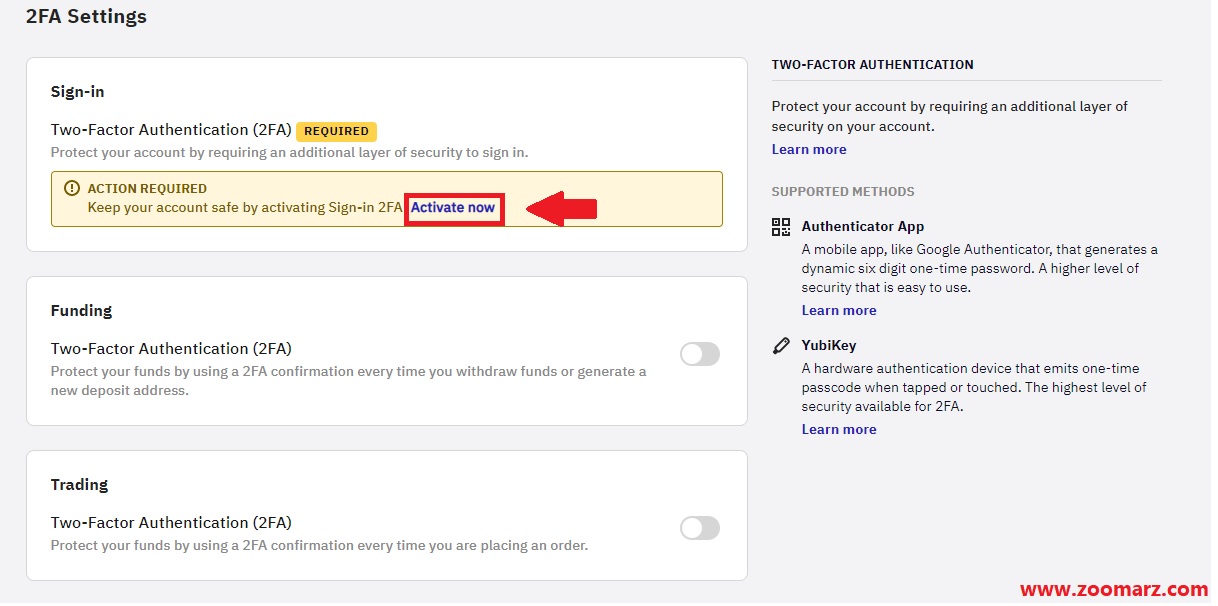The image size is (1218, 606).
Task: Click the yellow REQUIRED badge
Action: (336, 131)
